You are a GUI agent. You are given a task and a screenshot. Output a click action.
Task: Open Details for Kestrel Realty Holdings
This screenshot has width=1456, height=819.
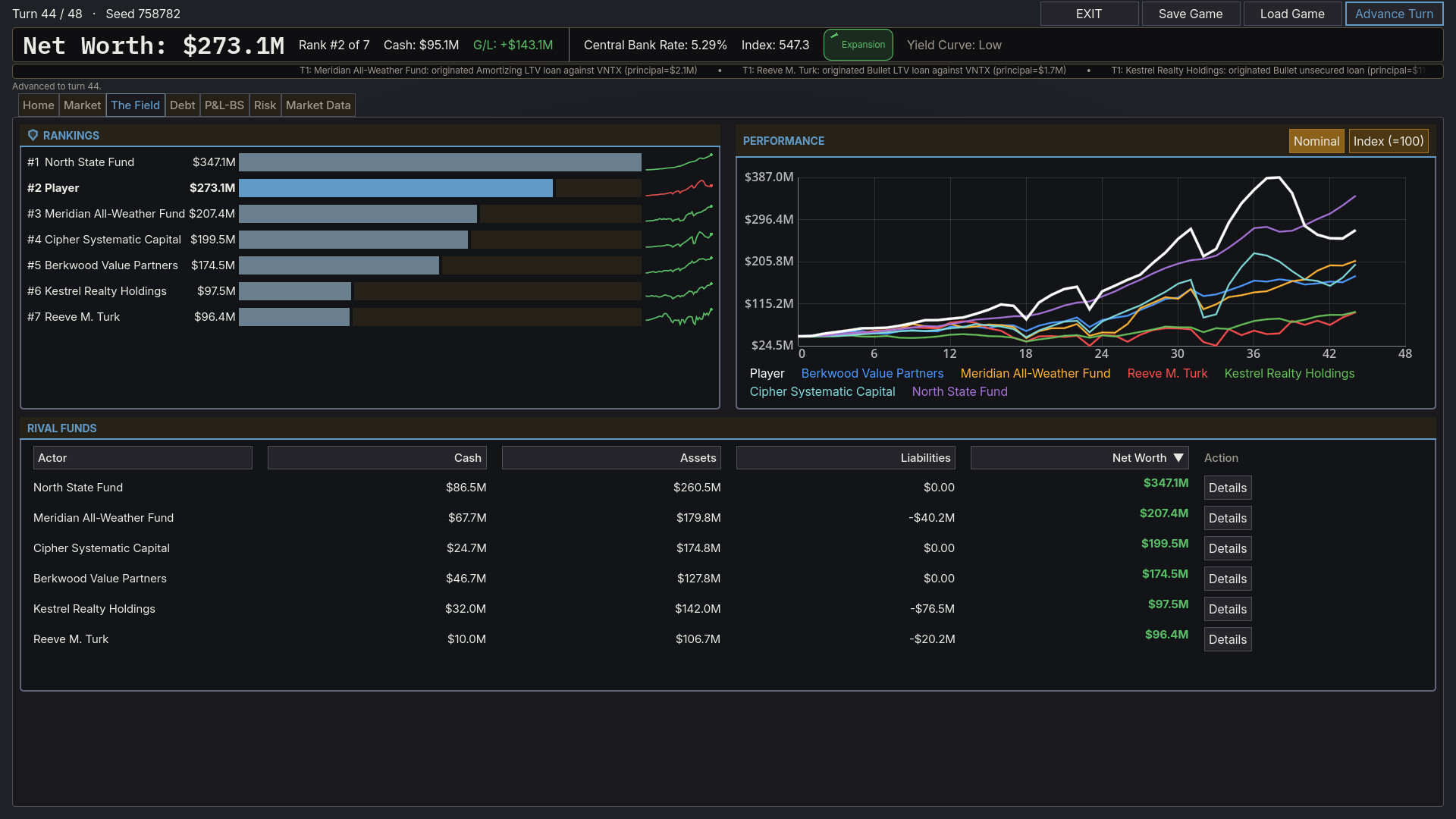point(1228,609)
